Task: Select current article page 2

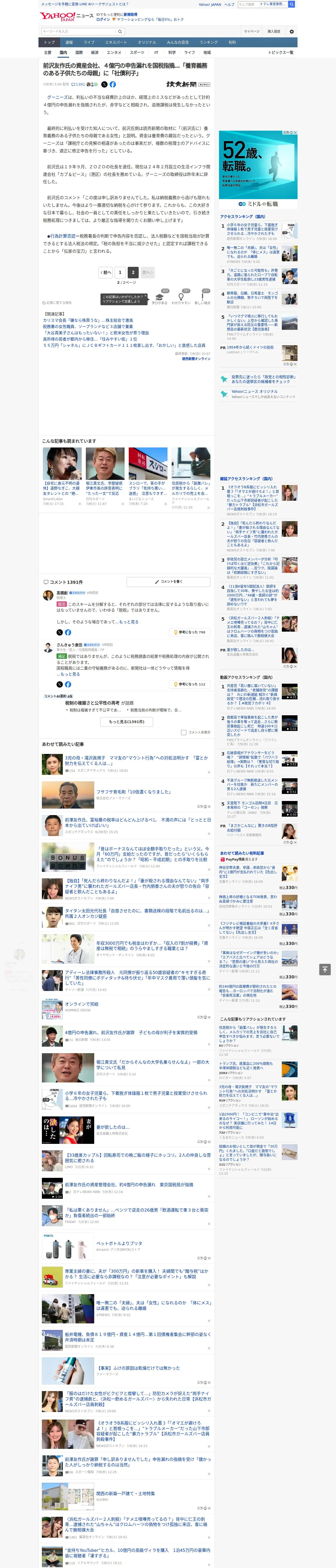Action: tap(132, 273)
